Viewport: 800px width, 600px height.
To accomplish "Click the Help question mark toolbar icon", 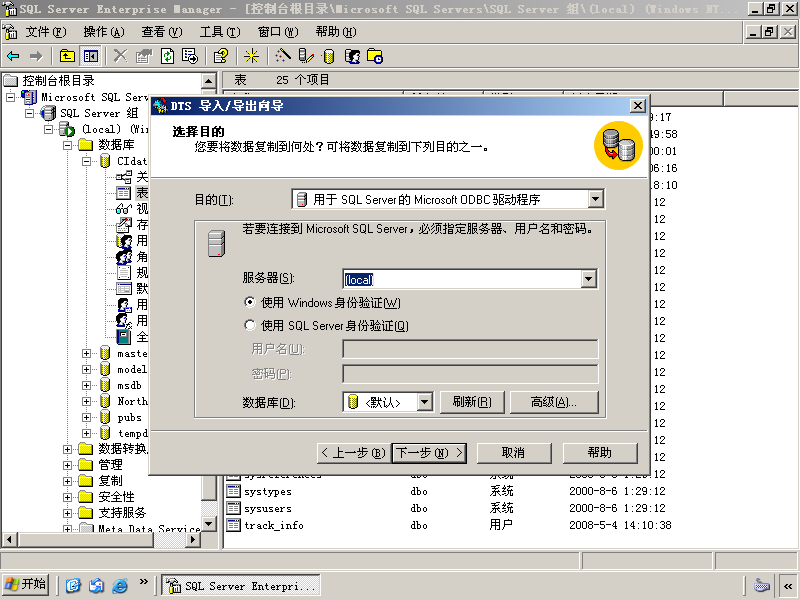I will tap(221, 56).
